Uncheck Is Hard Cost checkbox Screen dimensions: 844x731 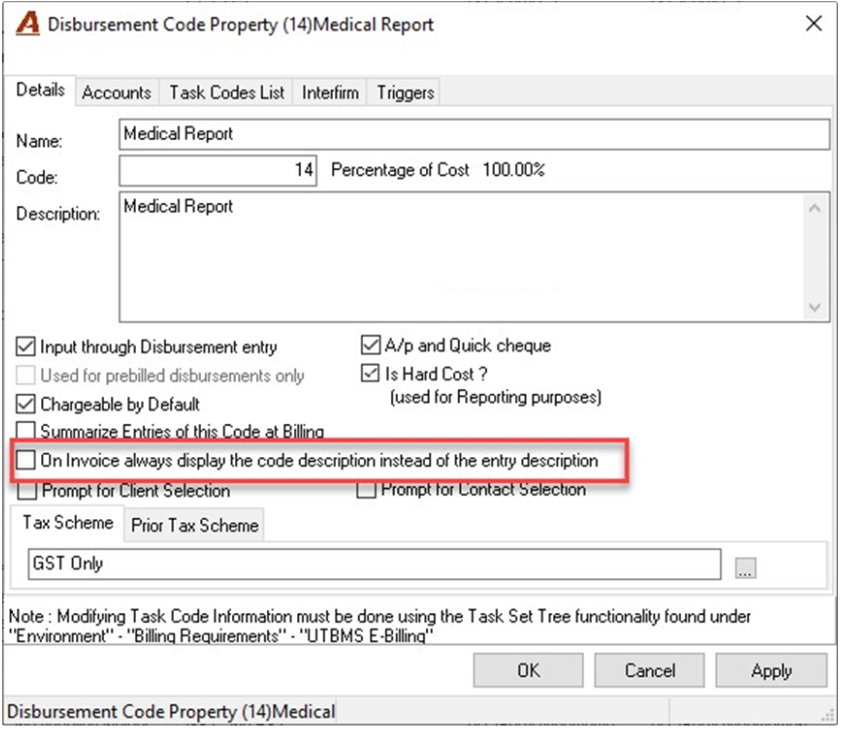(x=370, y=373)
